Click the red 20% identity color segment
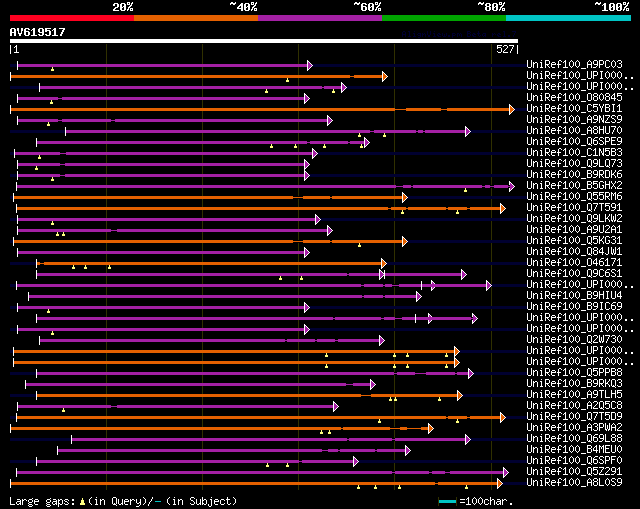Screen dimensions: 640x509 pos(72,18)
